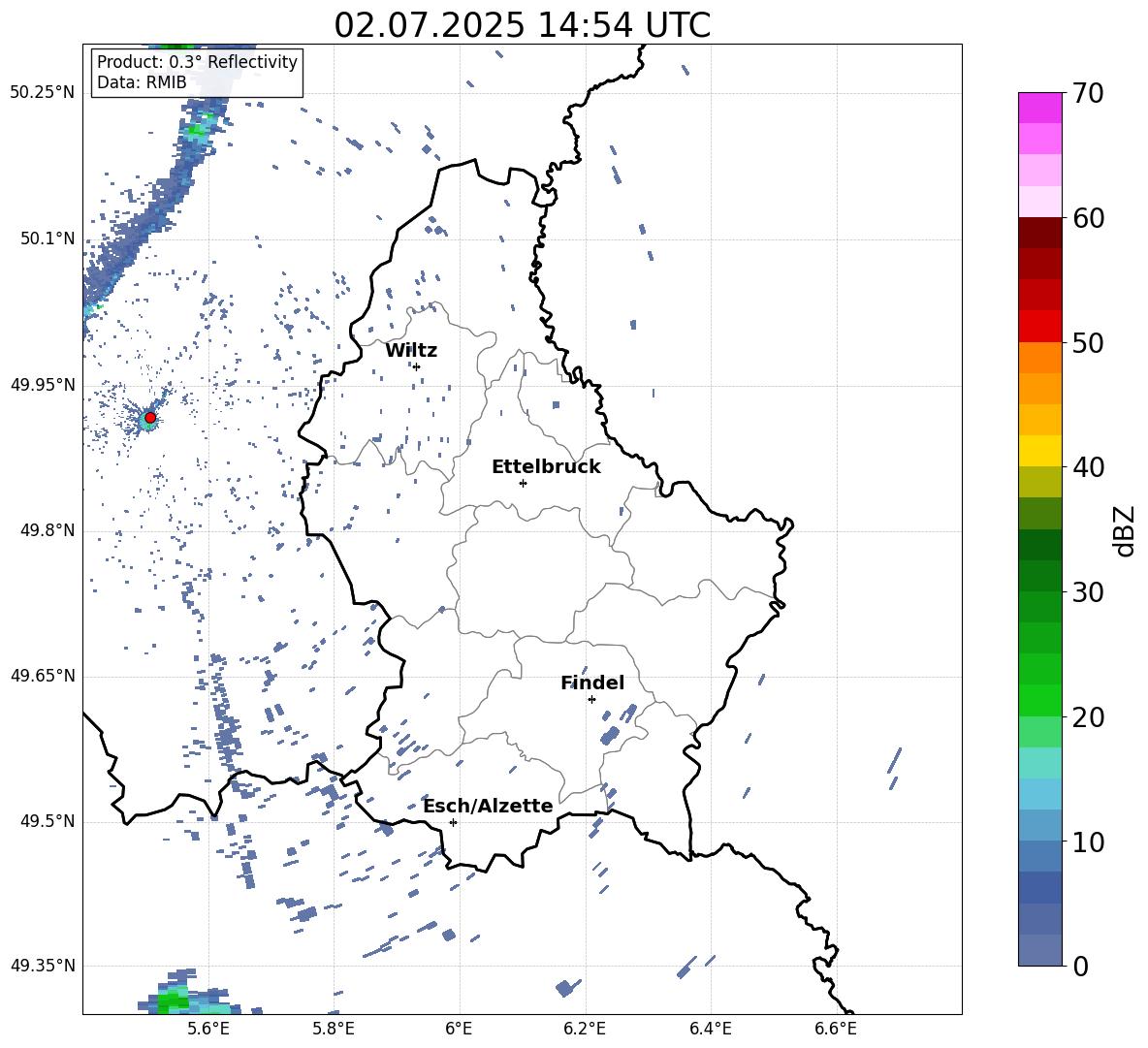Click the 49.35°N latitude label
This screenshot has width=1148, height=1048.
[43, 966]
